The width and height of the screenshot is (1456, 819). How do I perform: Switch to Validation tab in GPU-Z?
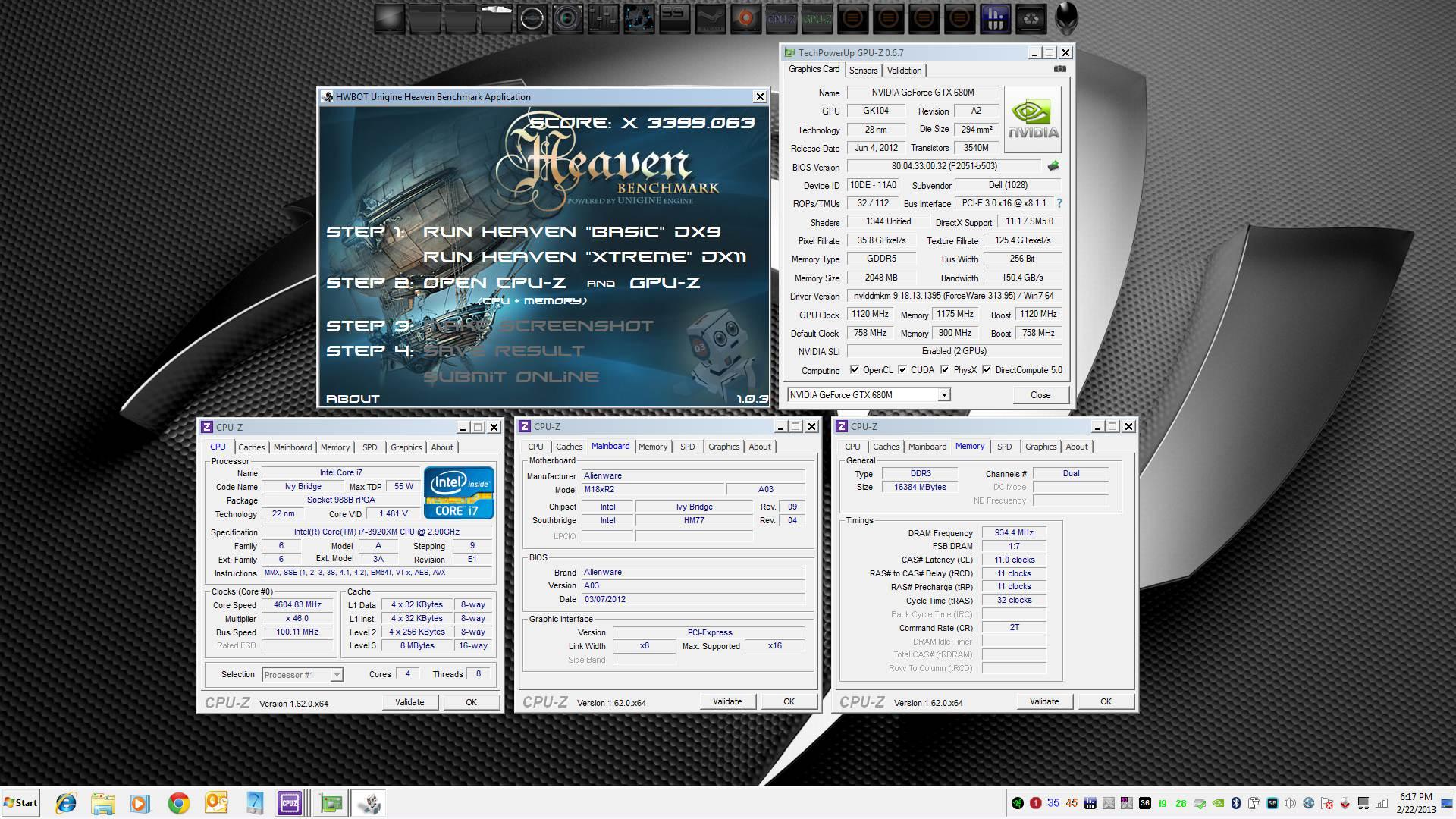pos(904,71)
